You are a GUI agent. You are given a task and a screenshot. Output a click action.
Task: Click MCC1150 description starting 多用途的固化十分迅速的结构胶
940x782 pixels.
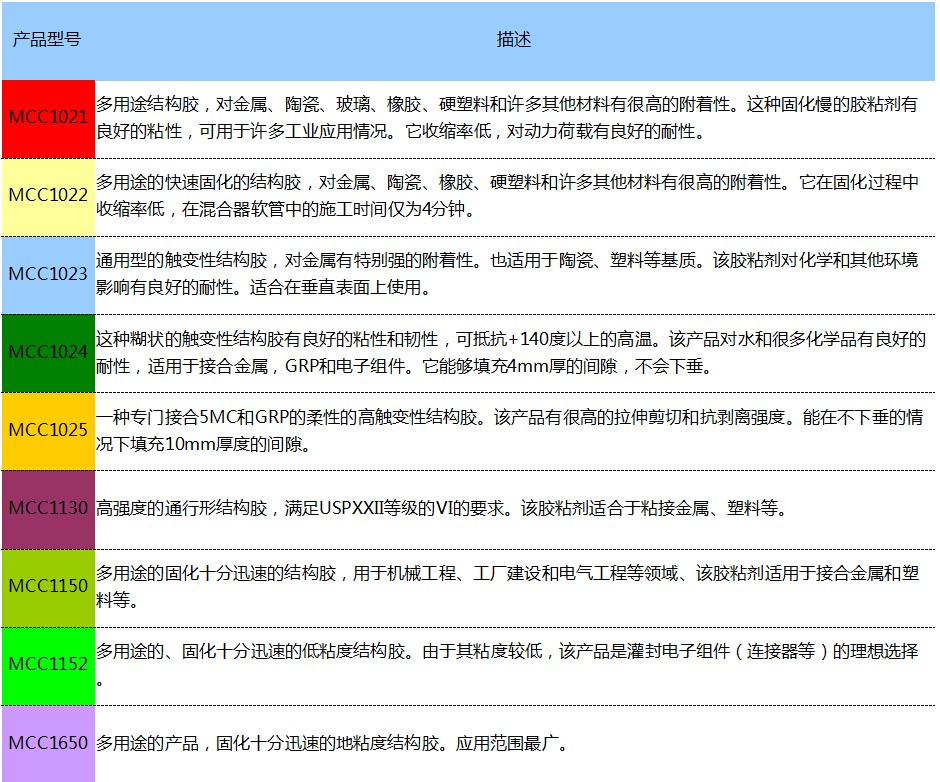507,586
